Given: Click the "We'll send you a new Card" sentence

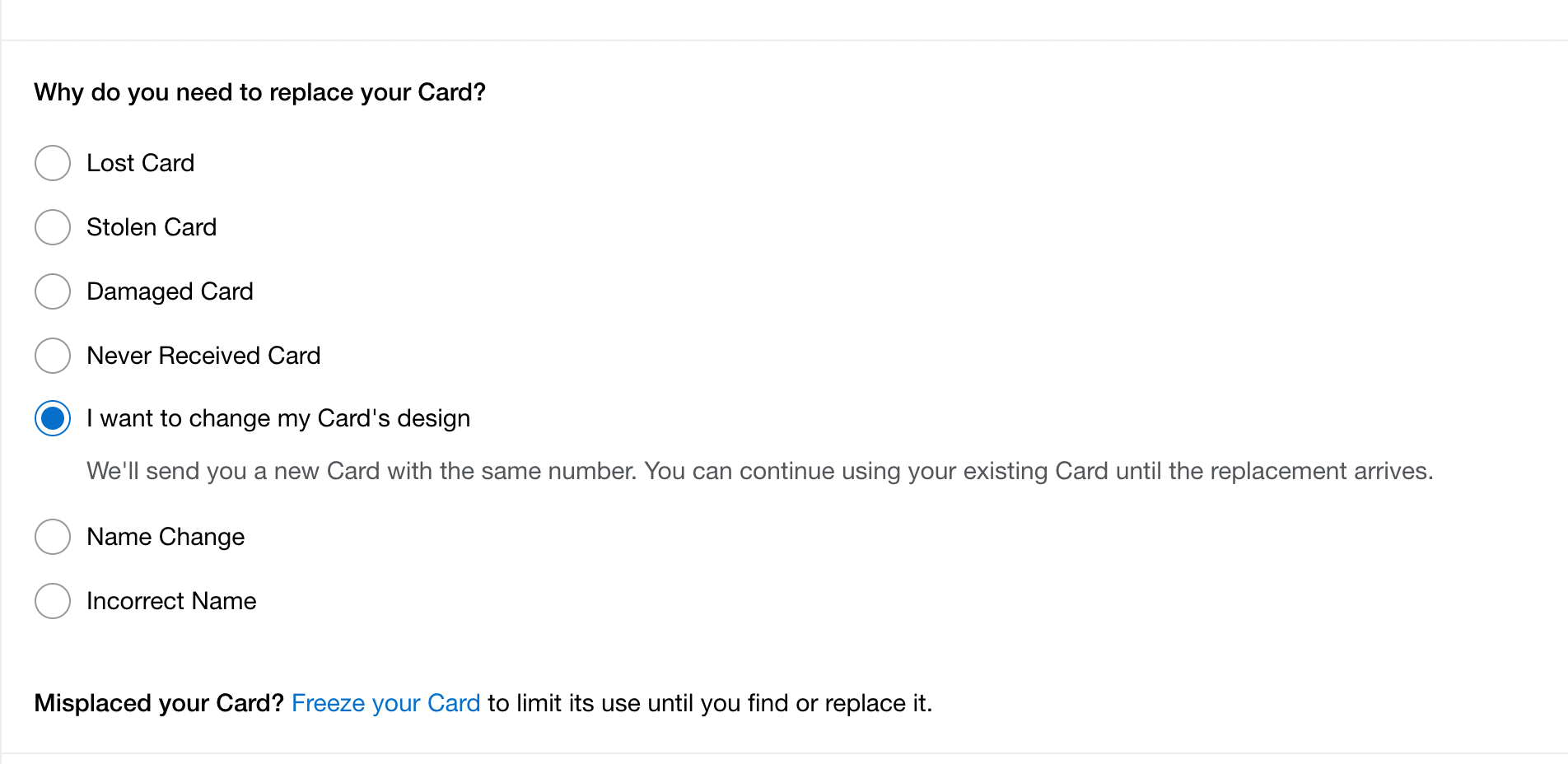Looking at the screenshot, I should pyautogui.click(x=361, y=471).
